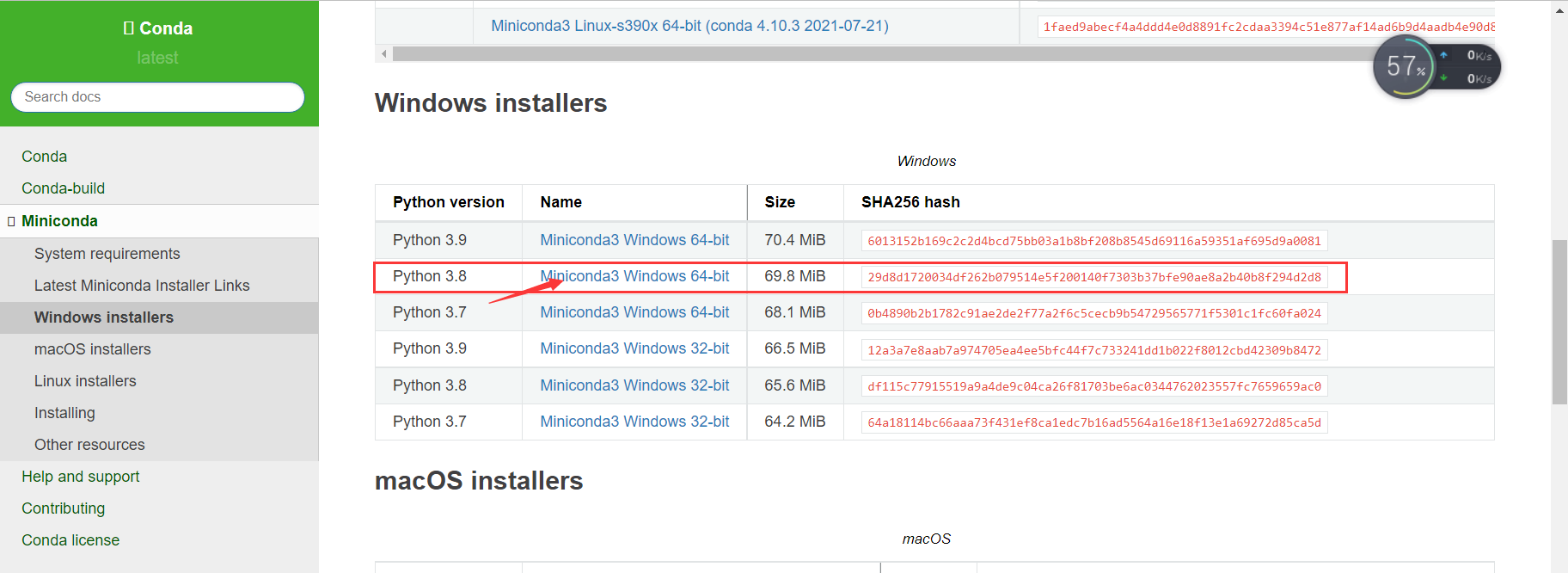Click the Conda home icon in header
Image resolution: width=1568 pixels, height=573 pixels.
click(x=129, y=28)
